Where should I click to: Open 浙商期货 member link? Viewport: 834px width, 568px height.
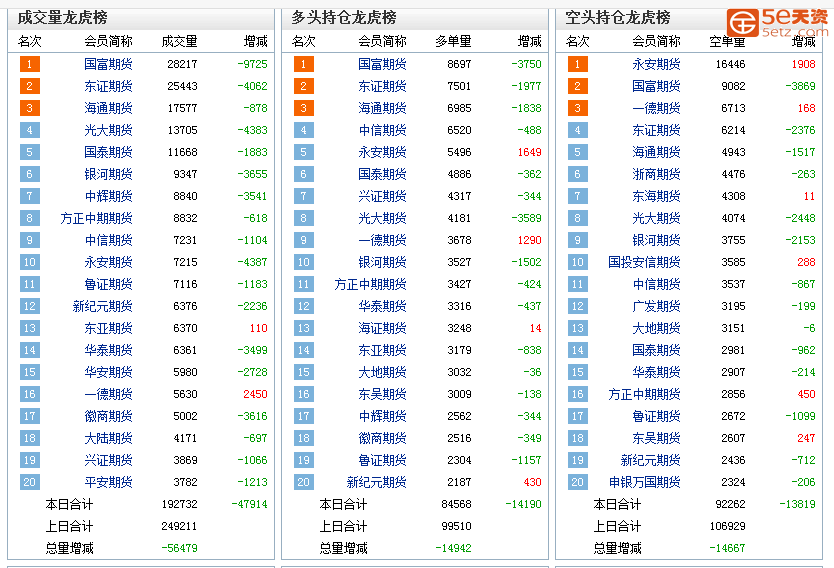pos(656,174)
